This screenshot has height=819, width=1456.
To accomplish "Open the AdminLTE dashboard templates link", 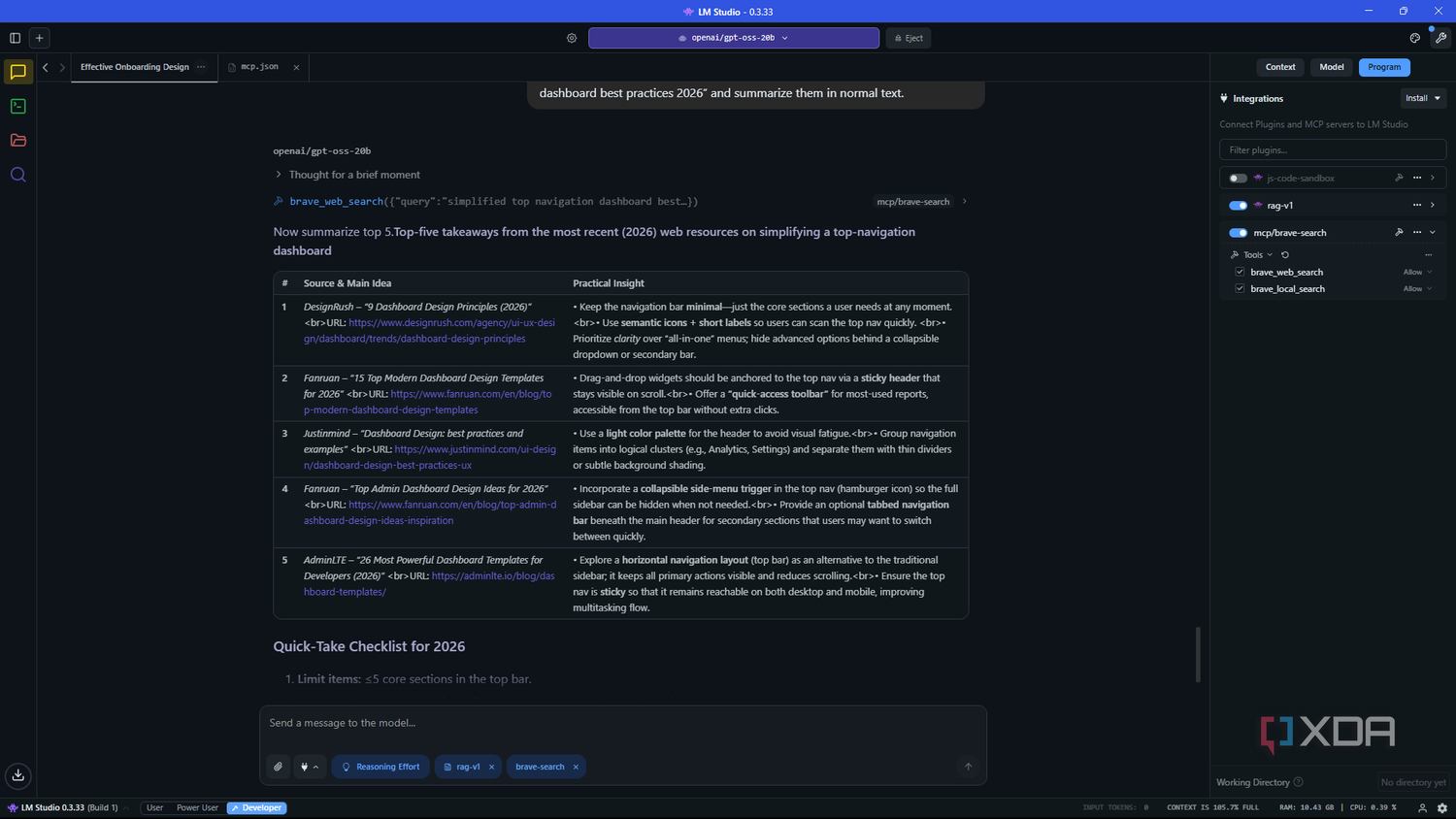I will (x=429, y=584).
